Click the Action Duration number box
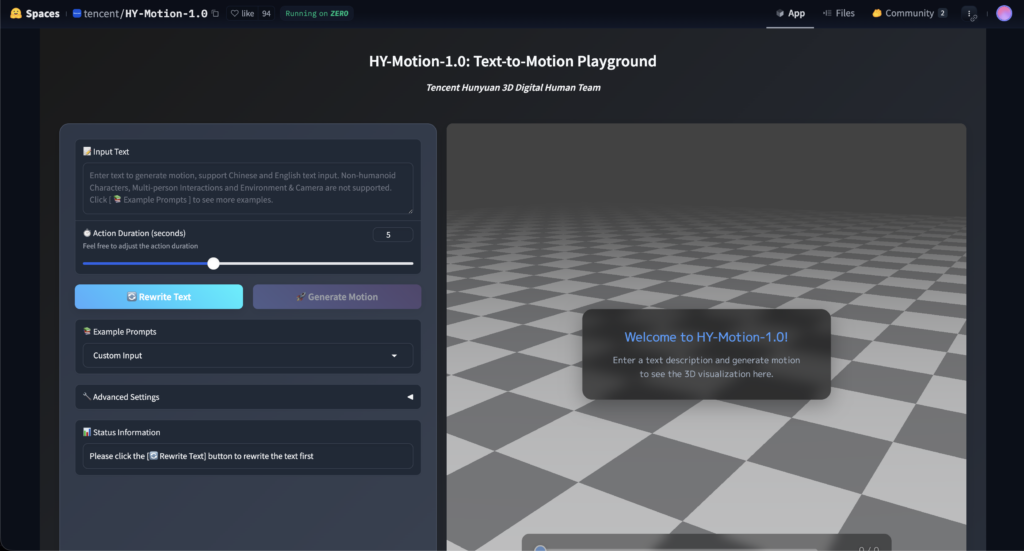The height and width of the screenshot is (551, 1024). point(393,235)
